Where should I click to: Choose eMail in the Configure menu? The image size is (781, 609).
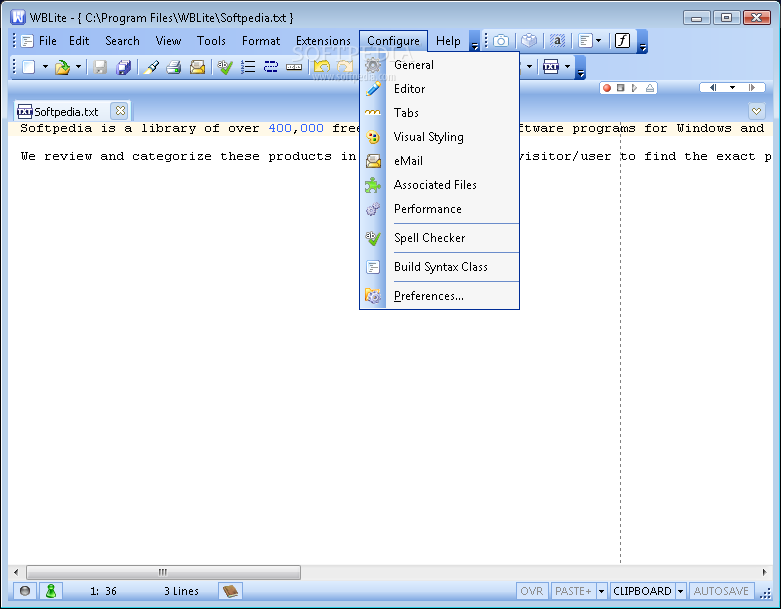pyautogui.click(x=440, y=161)
